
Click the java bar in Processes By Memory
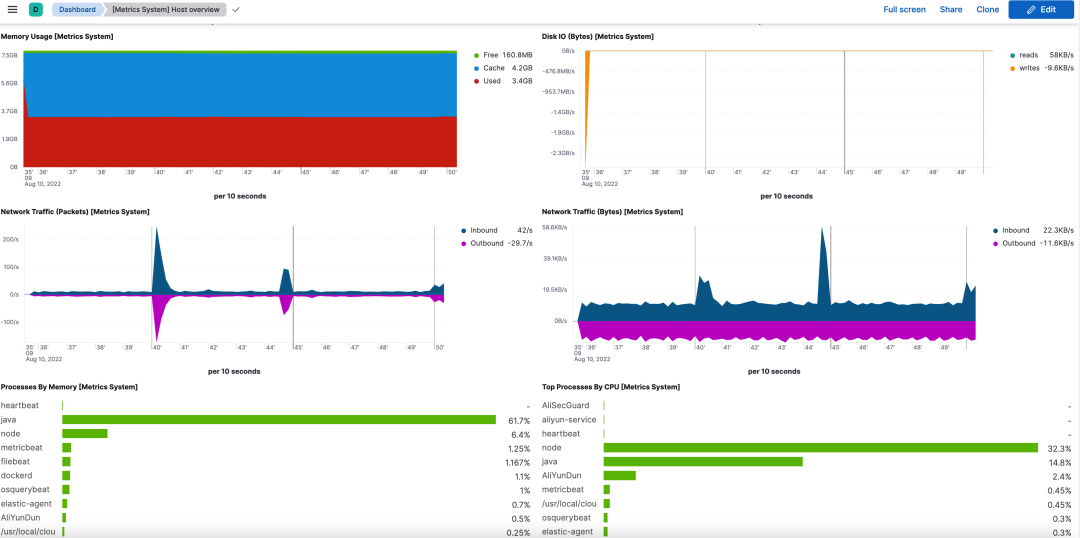279,420
